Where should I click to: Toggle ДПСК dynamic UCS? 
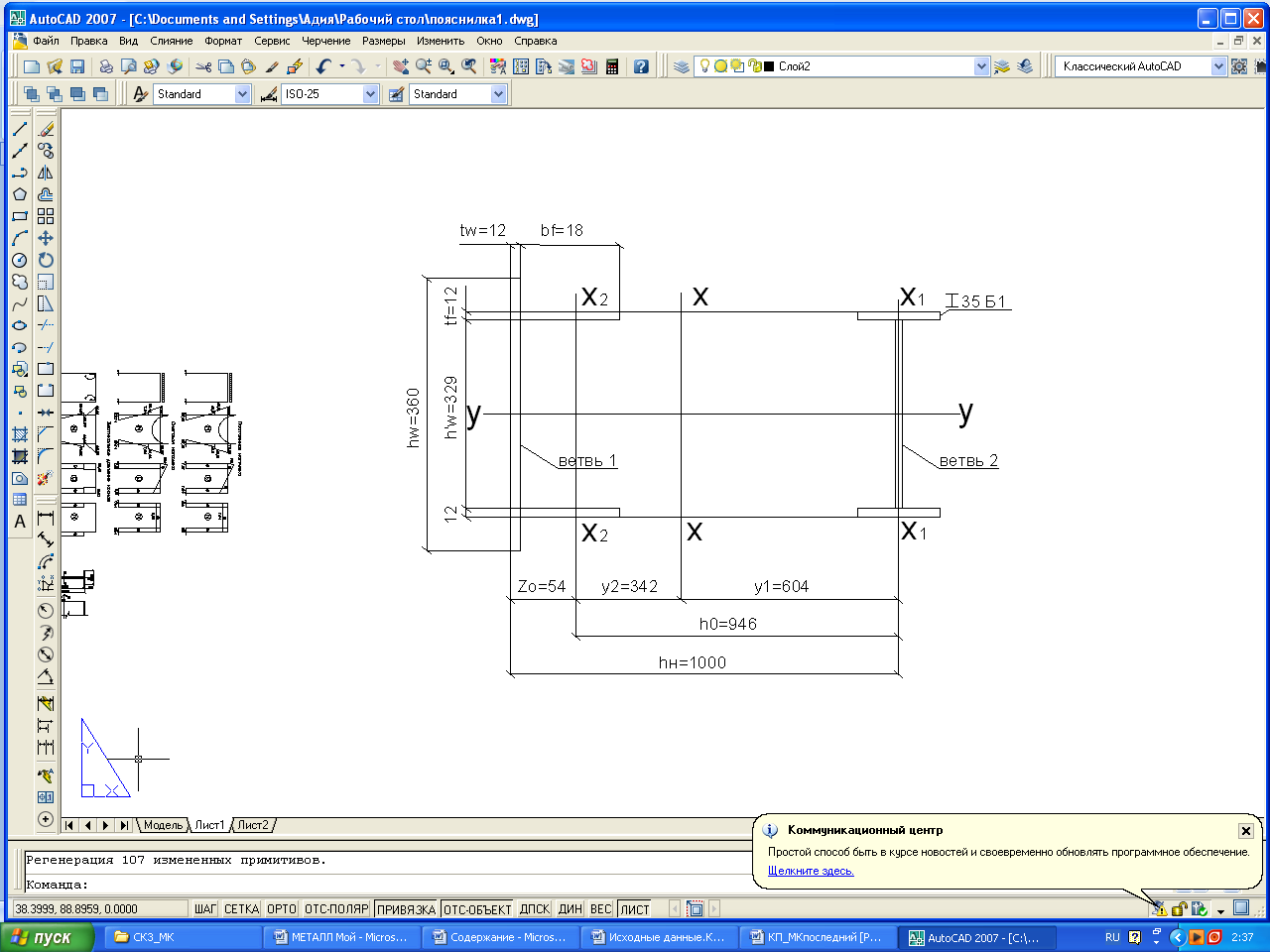coord(535,909)
